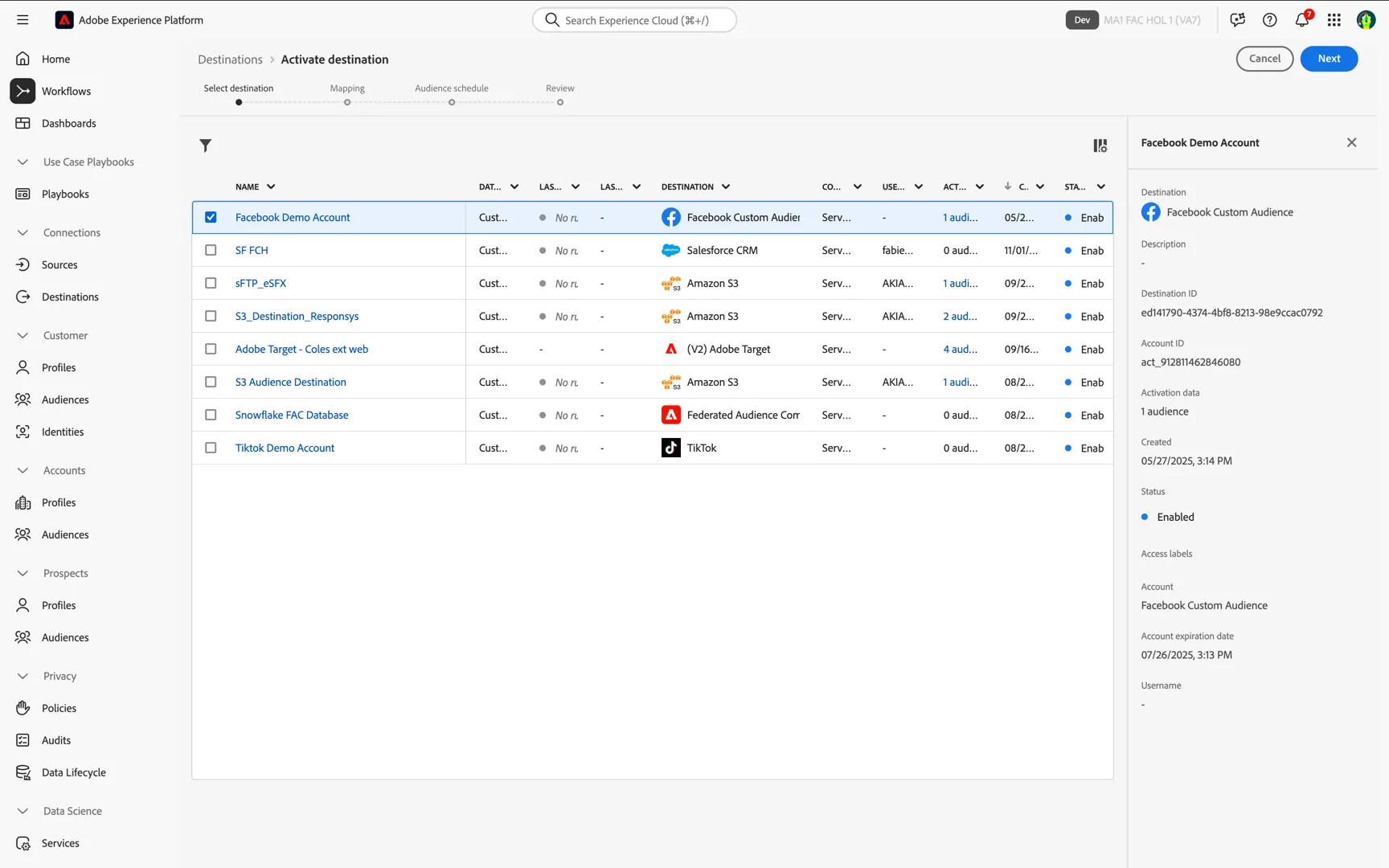
Task: Open the Adobe Target - Coles ext web link
Action: (301, 349)
